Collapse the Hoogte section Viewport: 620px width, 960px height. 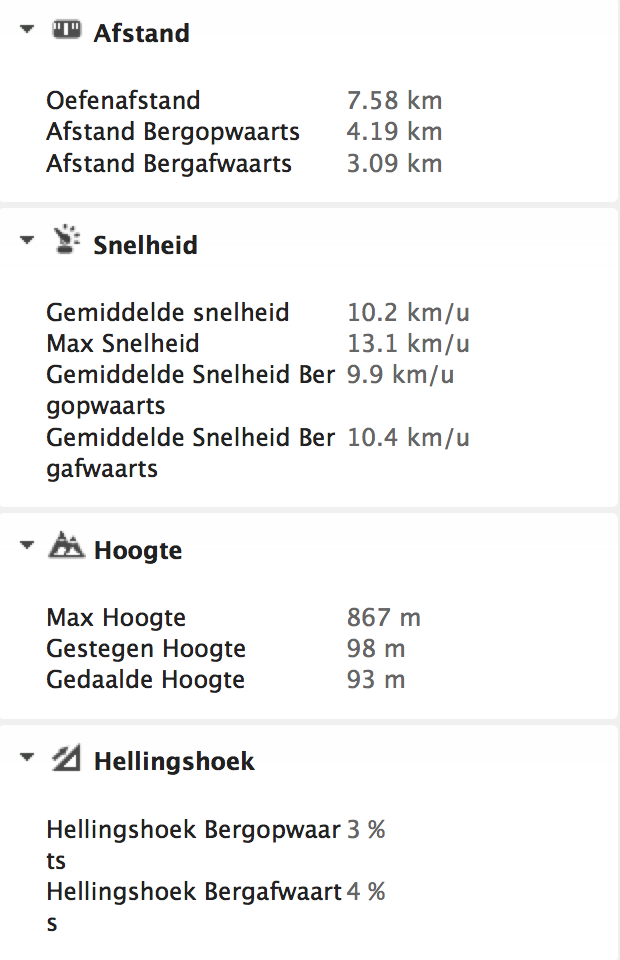[26, 547]
